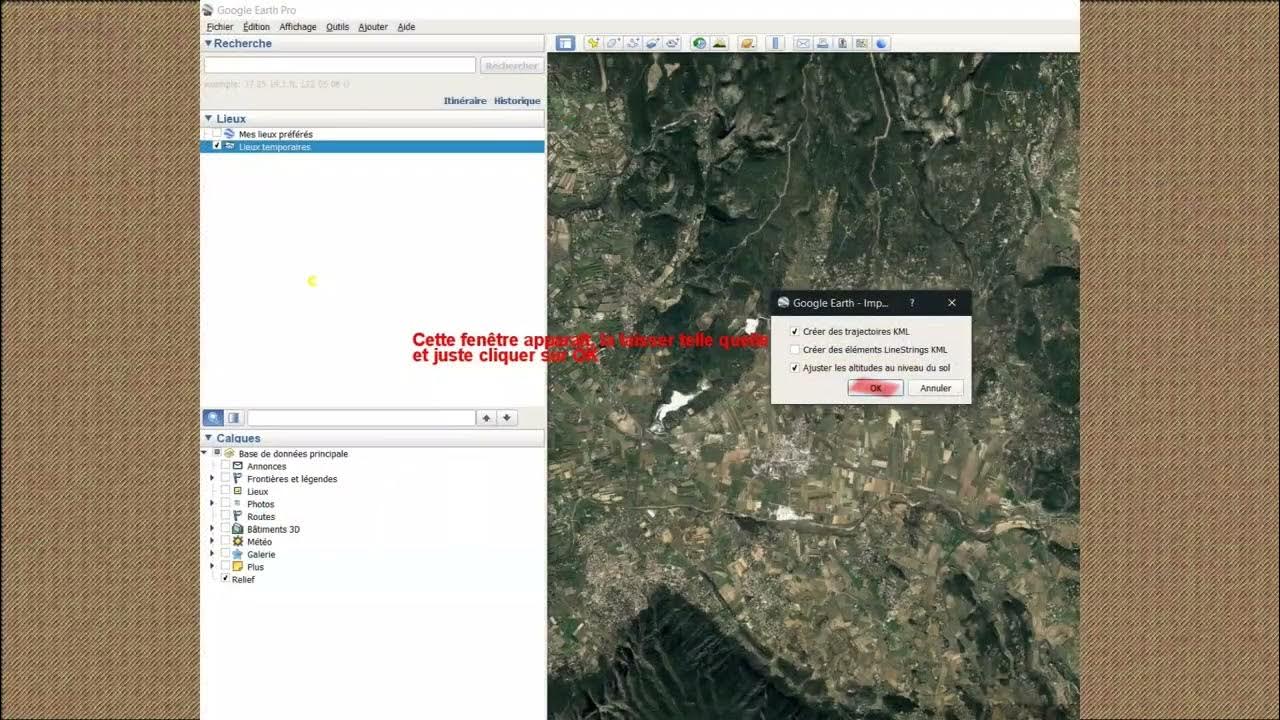
Task: Click the Recherche search input field
Action: tap(340, 65)
